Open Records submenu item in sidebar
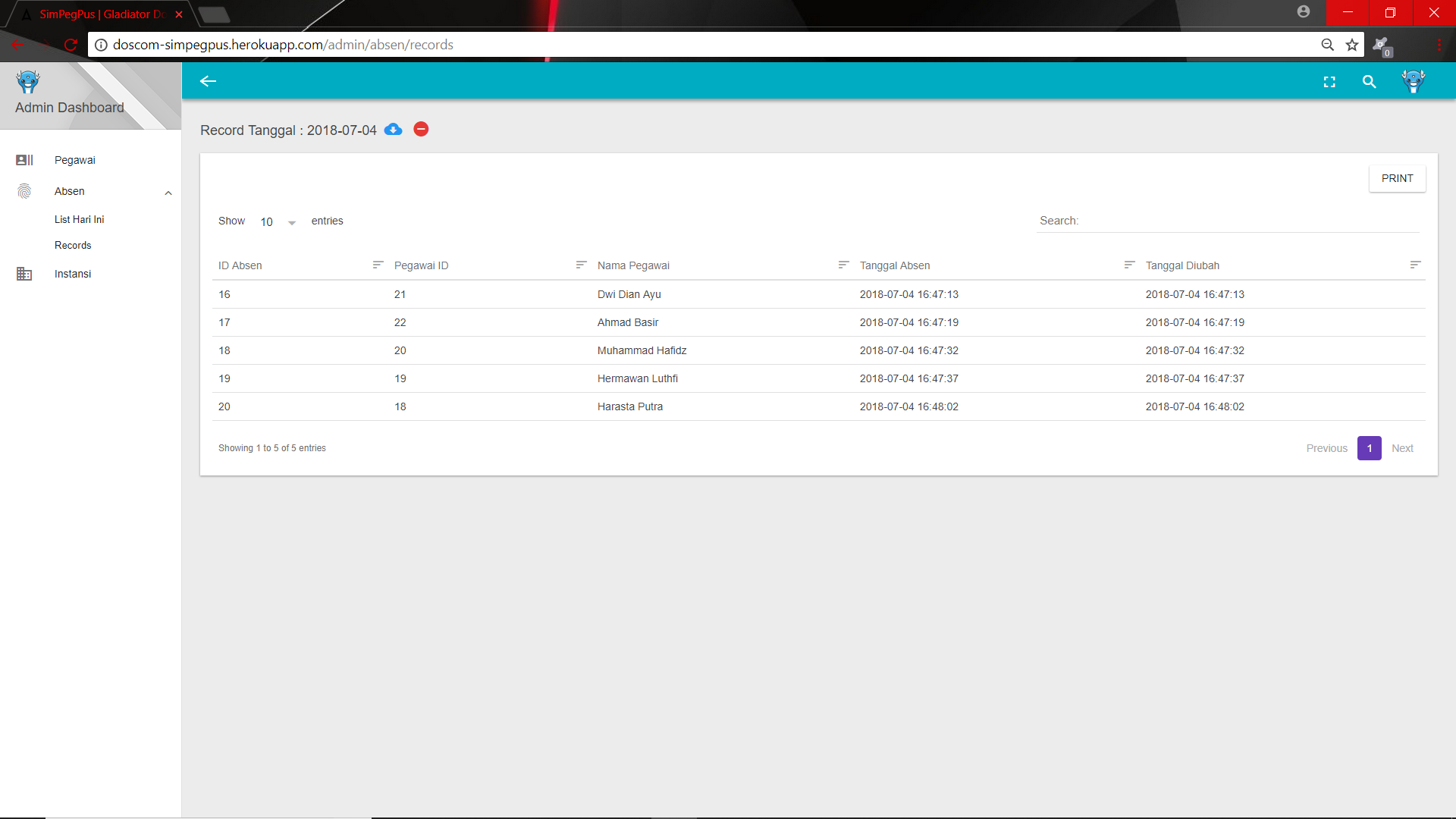The width and height of the screenshot is (1456, 819). [73, 245]
